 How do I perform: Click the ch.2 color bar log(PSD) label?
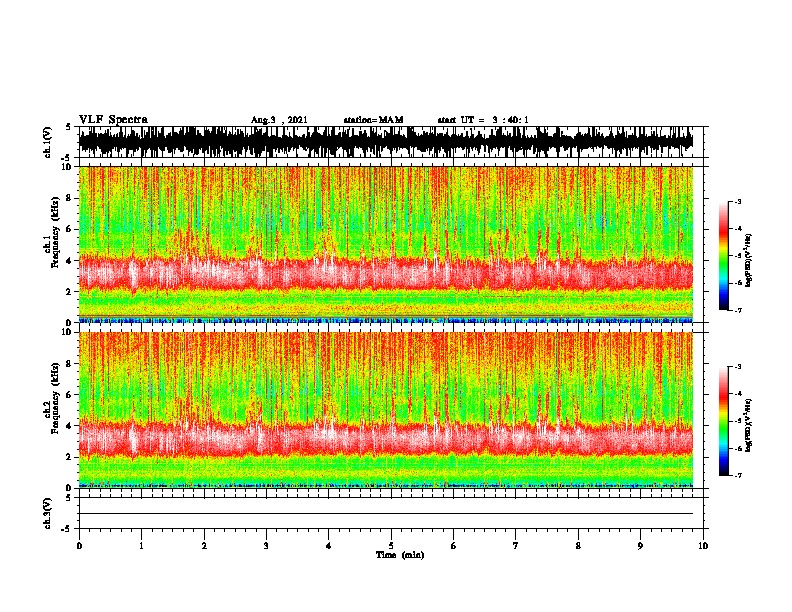pyautogui.click(x=749, y=425)
